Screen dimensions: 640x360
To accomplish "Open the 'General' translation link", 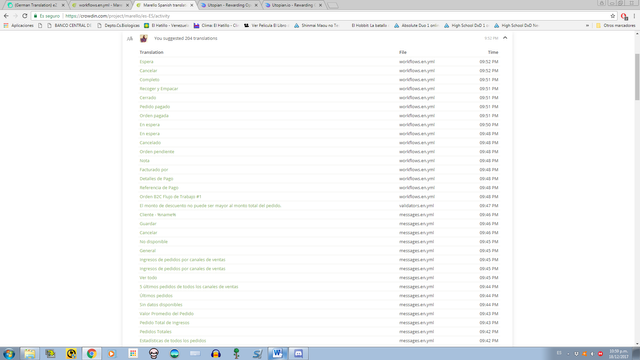I will pyautogui.click(x=148, y=250).
